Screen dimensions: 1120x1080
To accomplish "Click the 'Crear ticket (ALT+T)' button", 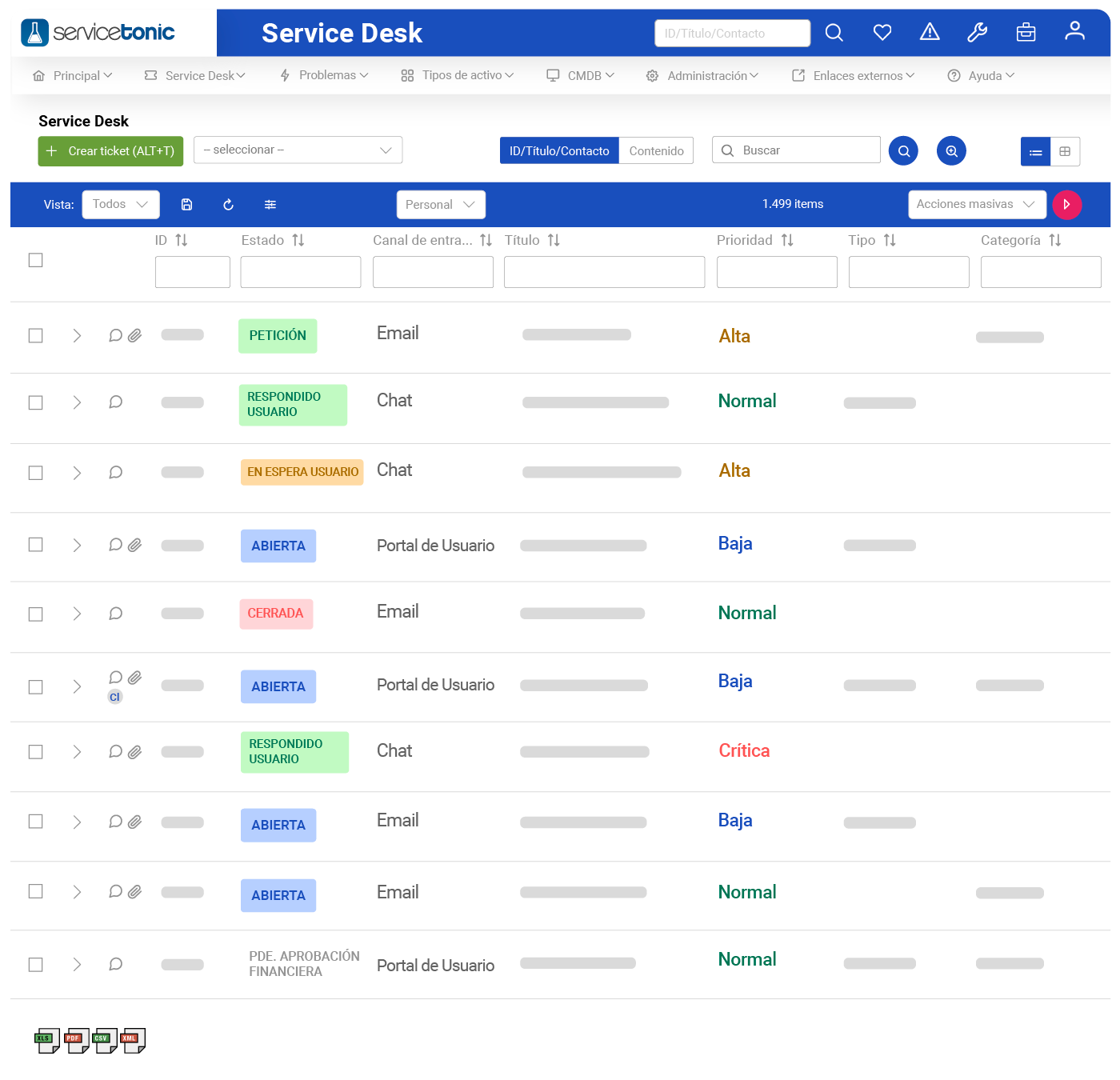I will click(110, 151).
